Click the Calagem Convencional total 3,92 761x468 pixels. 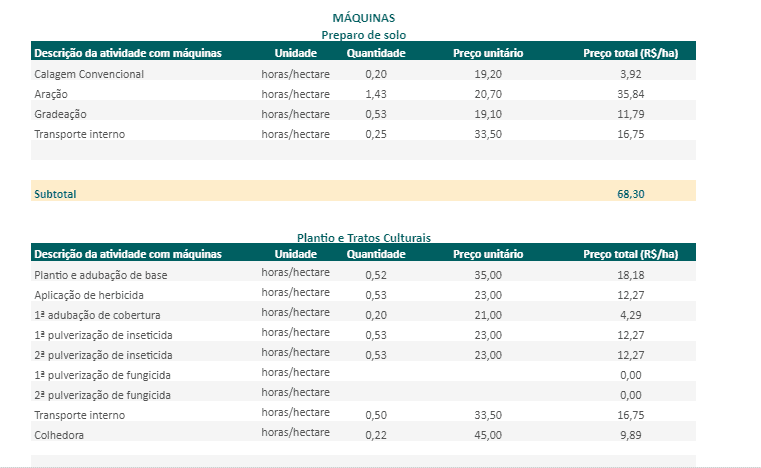click(630, 74)
